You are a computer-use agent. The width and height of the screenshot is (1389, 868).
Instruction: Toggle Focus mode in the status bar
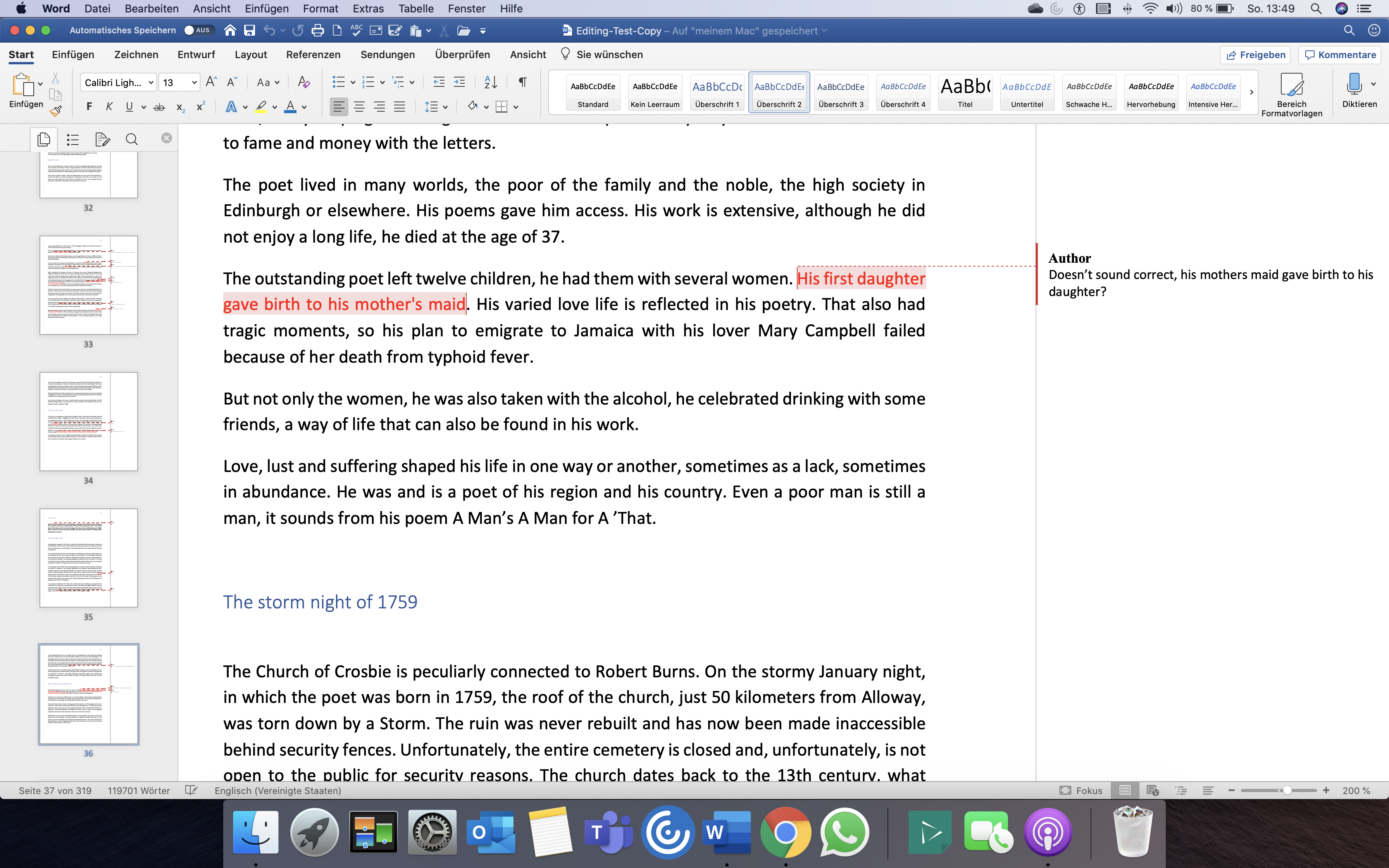click(1081, 790)
